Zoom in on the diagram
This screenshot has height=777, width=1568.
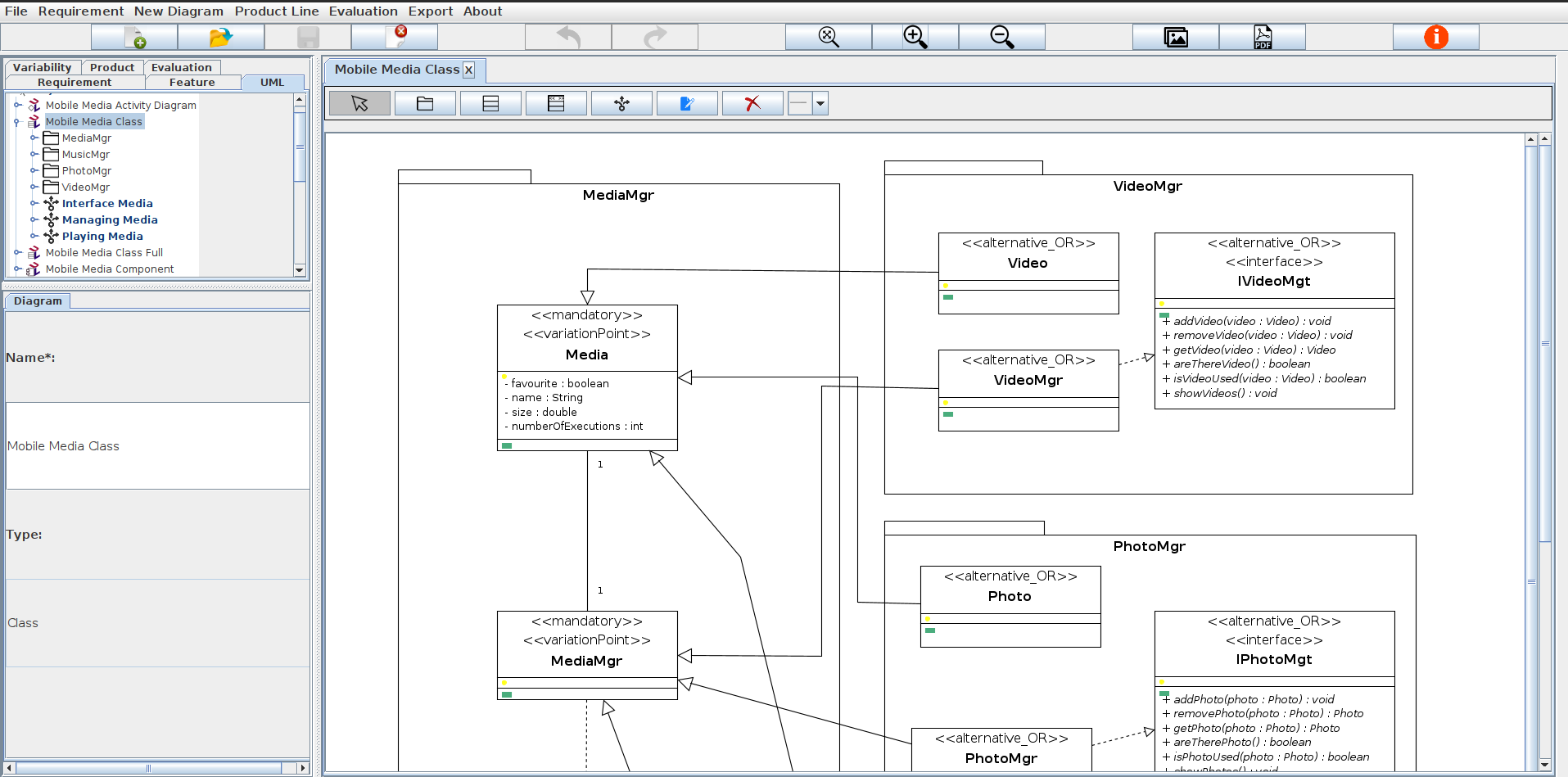coord(915,36)
